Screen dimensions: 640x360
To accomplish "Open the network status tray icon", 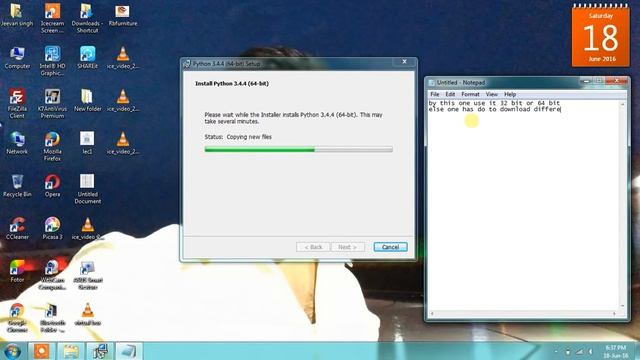I will tap(579, 351).
